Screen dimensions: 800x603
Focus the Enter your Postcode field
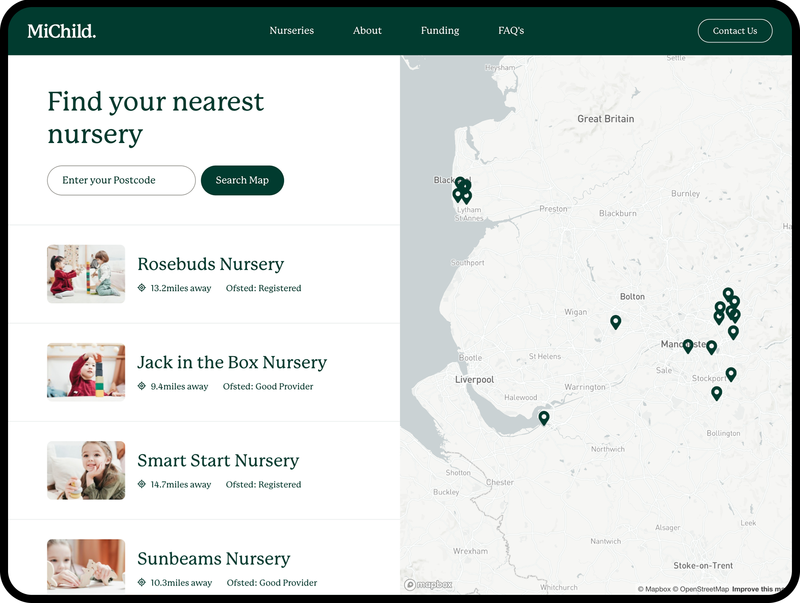[121, 180]
